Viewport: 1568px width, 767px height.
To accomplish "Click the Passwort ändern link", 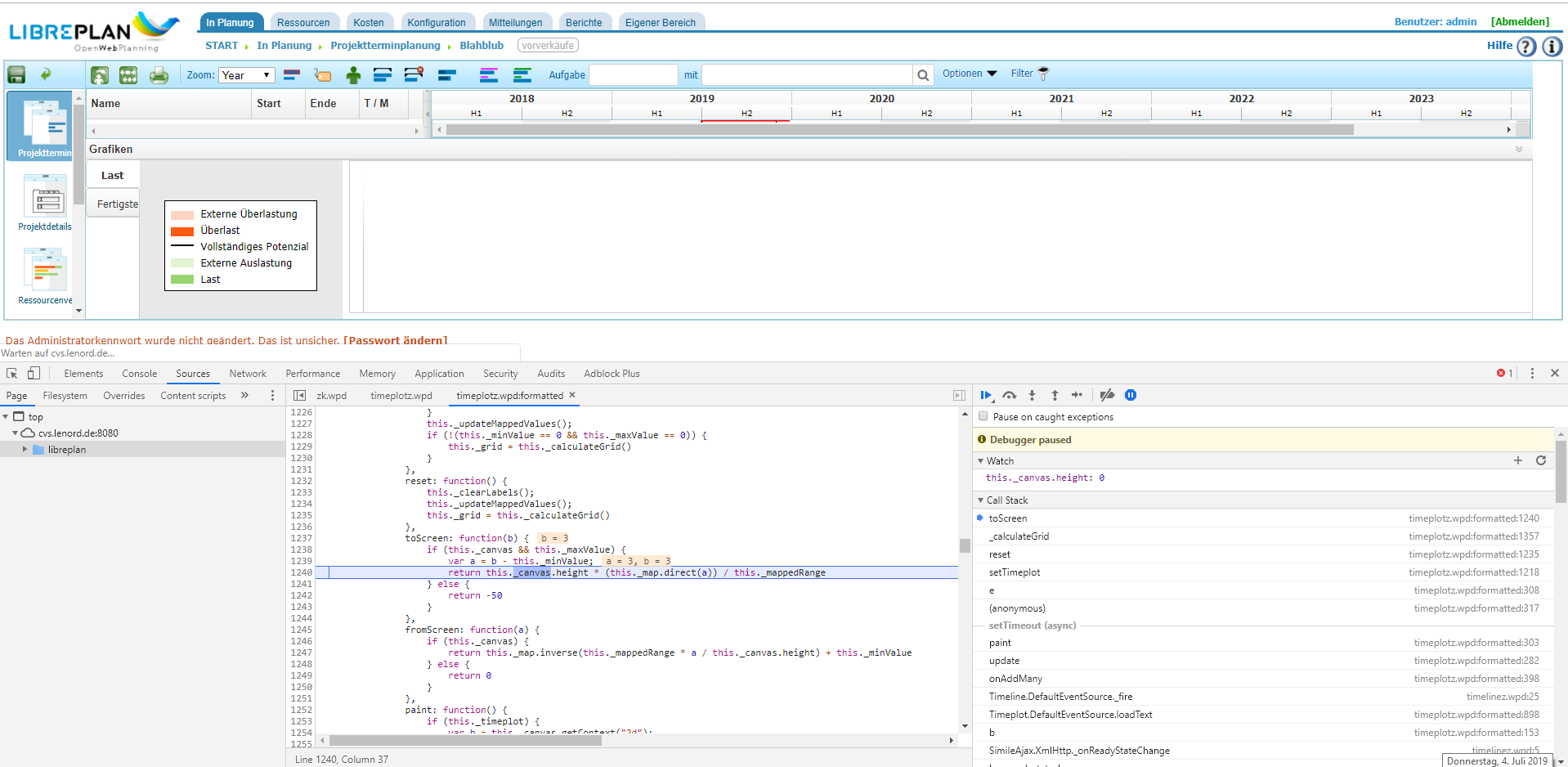I will tap(396, 340).
